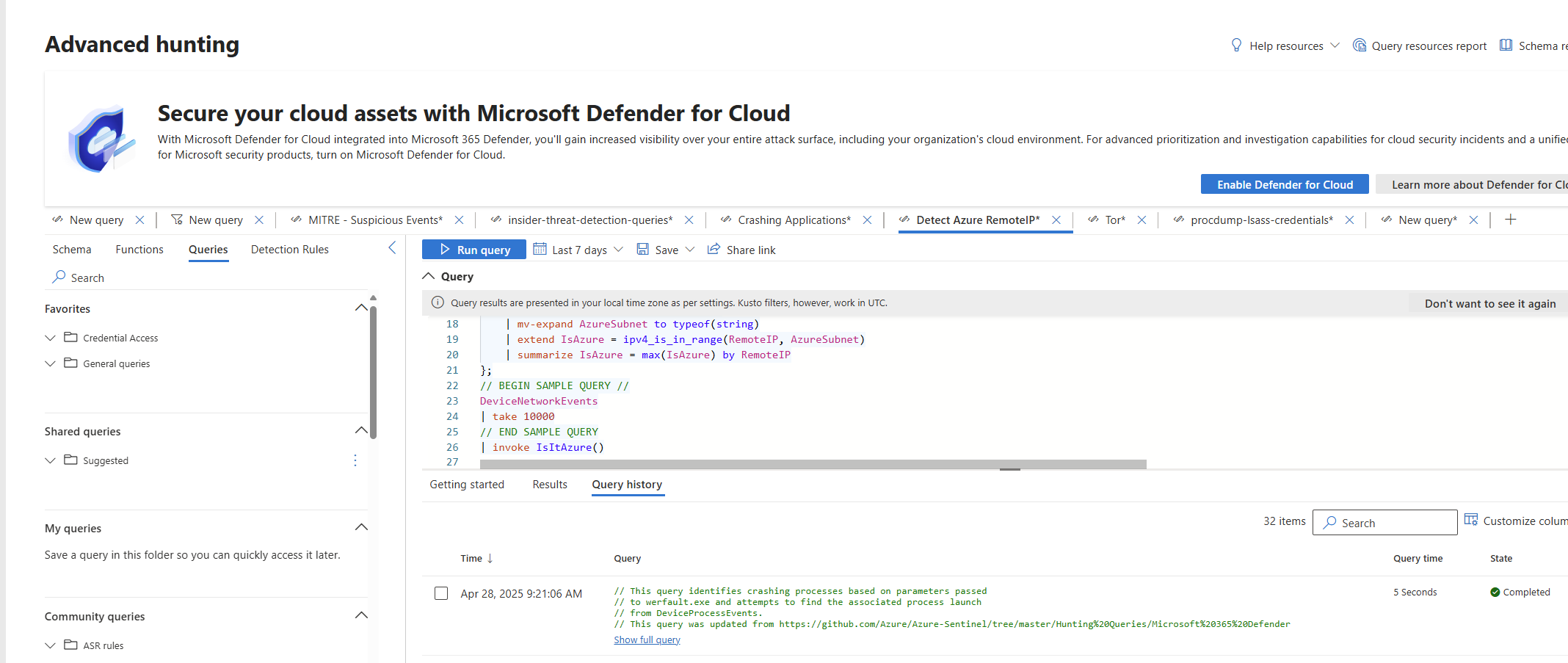Add a new query tab with plus icon
Image resolution: width=1568 pixels, height=663 pixels.
[1510, 220]
